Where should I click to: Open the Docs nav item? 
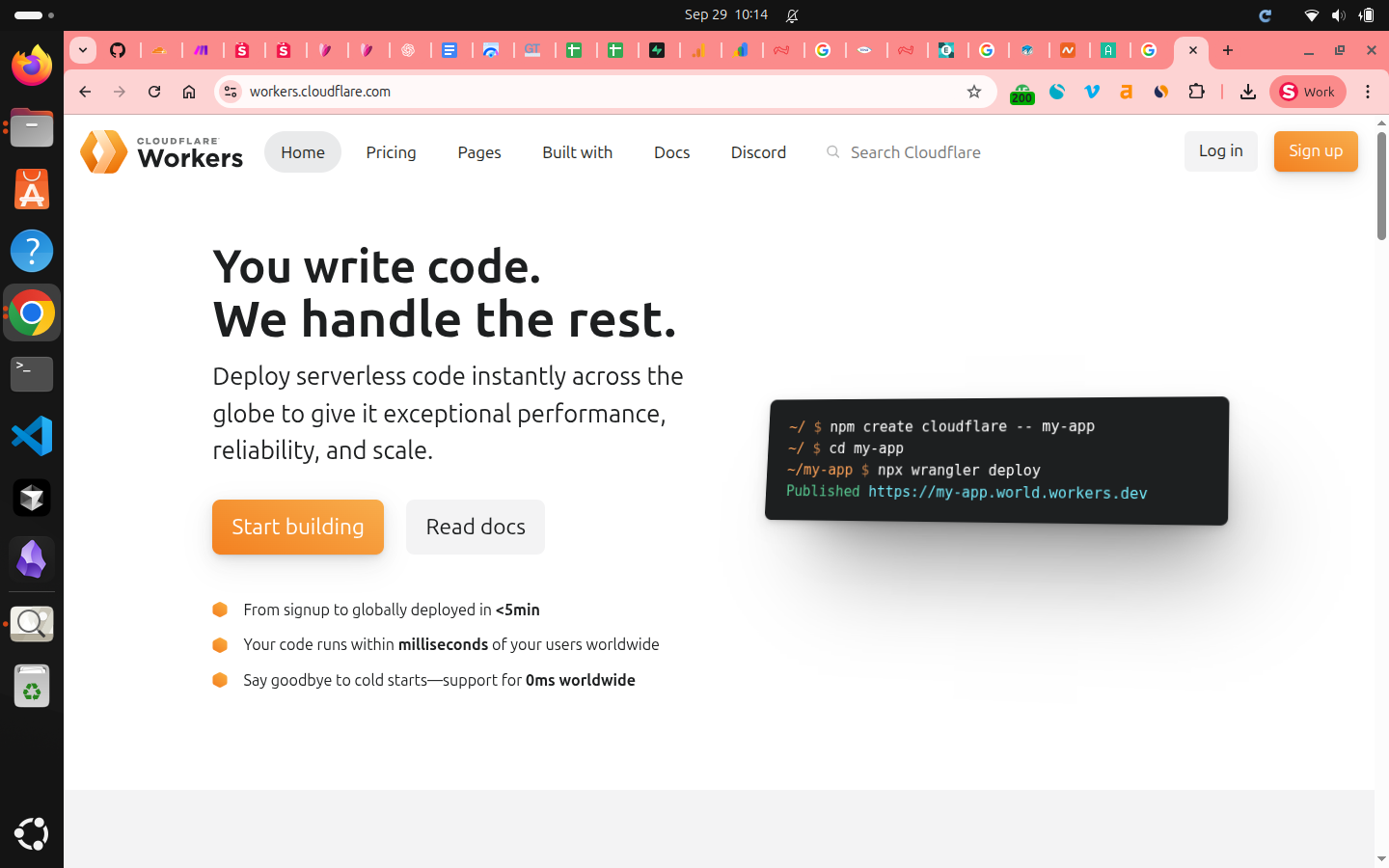pos(671,152)
